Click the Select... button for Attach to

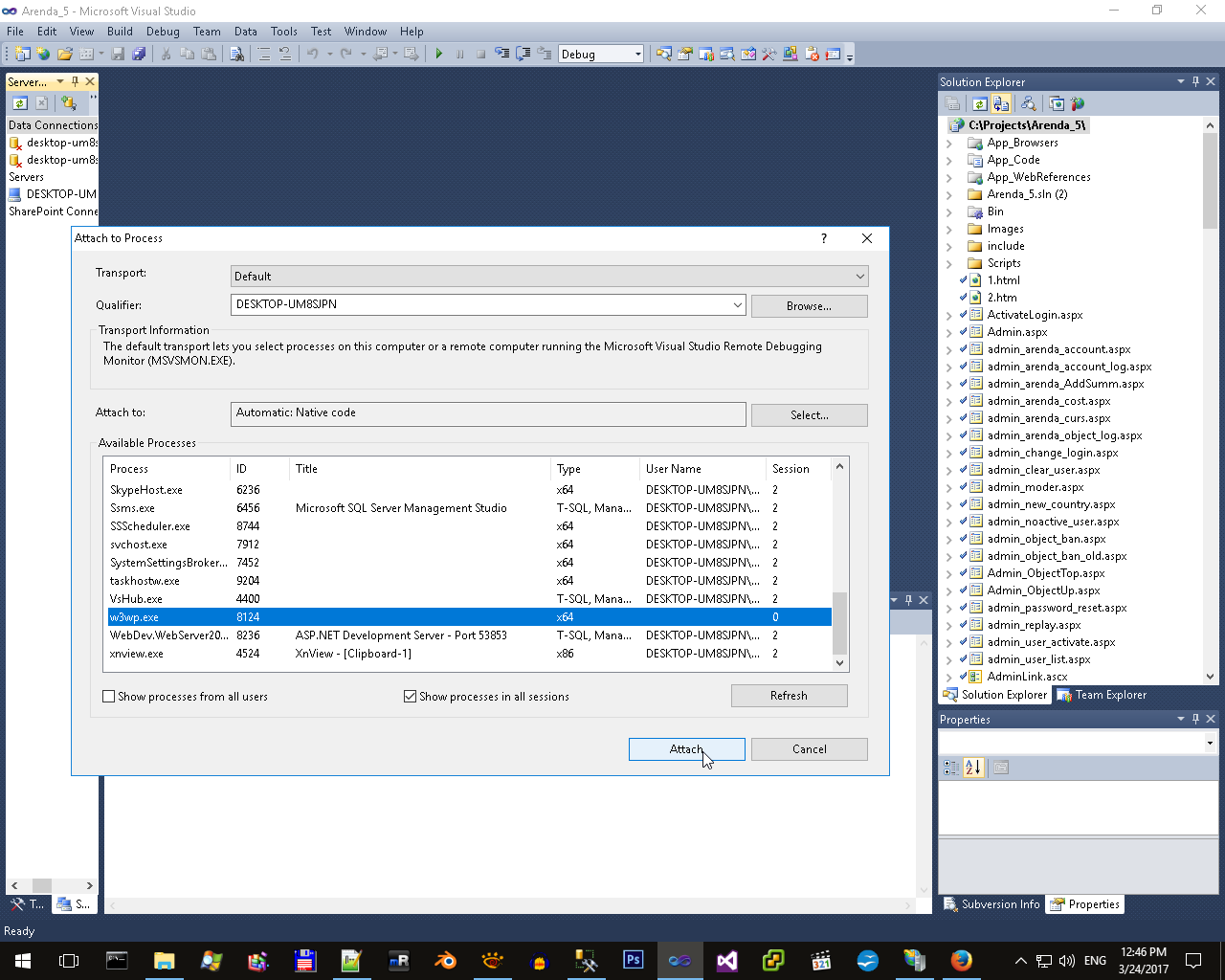(810, 415)
